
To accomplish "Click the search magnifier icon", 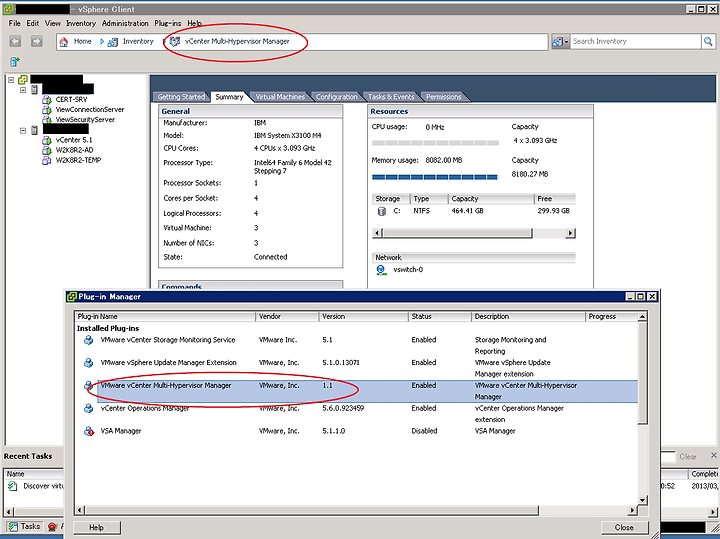I will [x=708, y=41].
